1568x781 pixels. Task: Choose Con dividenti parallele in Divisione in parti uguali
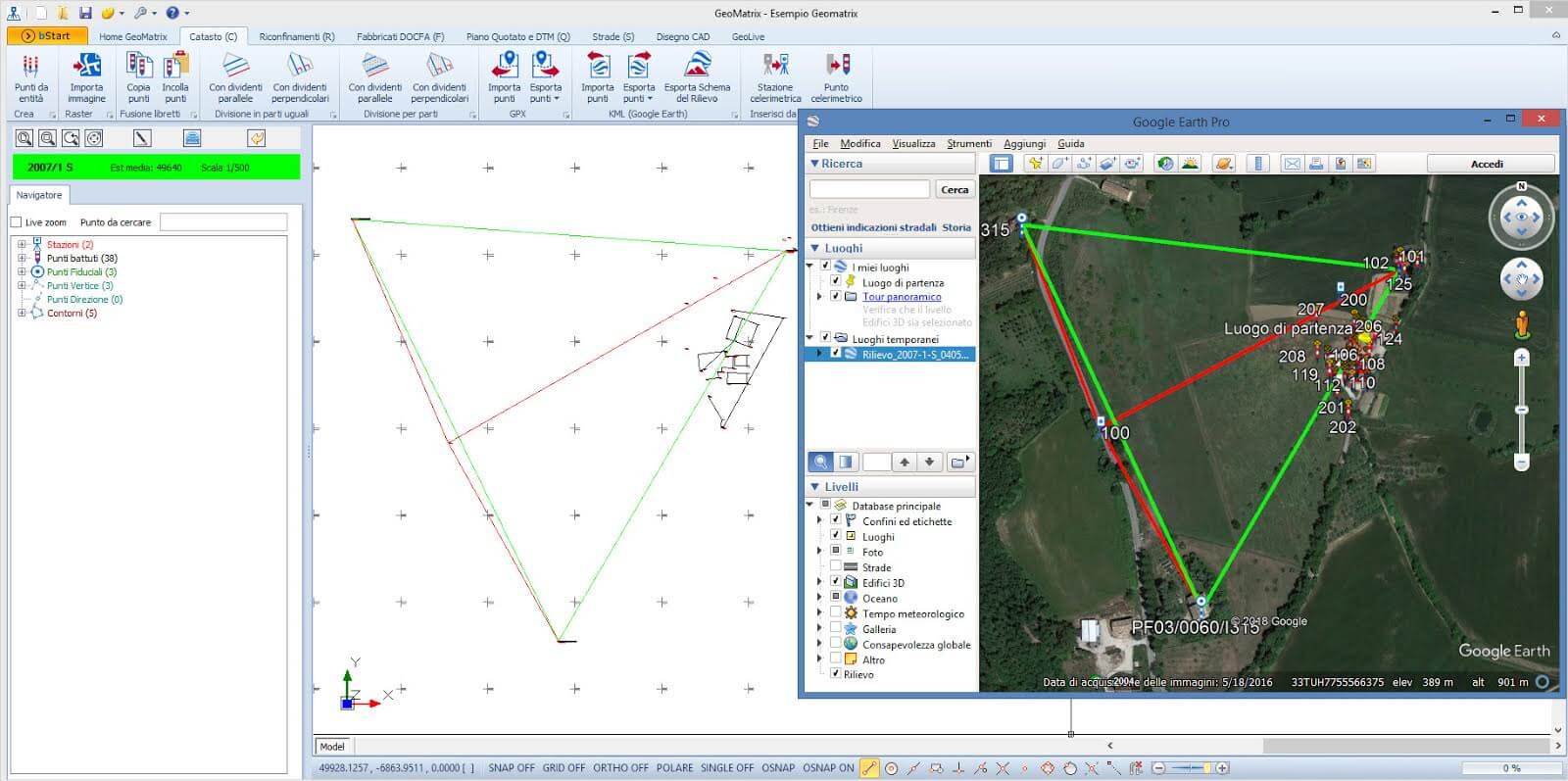[235, 77]
